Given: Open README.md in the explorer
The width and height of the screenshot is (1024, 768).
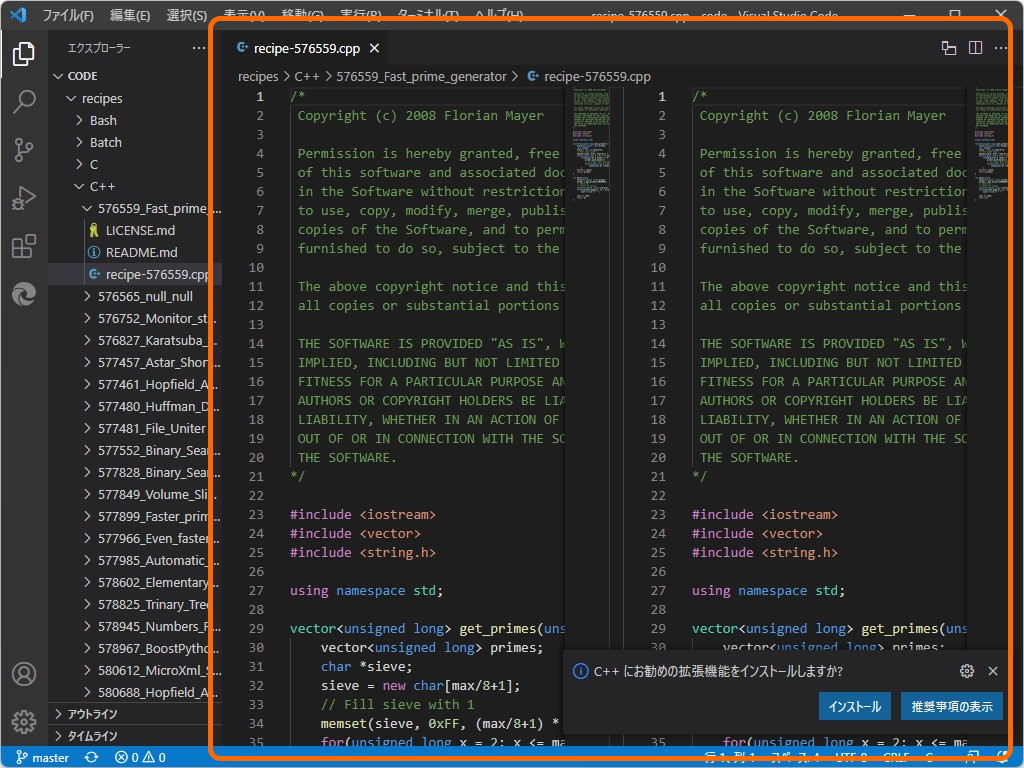Looking at the screenshot, I should click(x=141, y=252).
